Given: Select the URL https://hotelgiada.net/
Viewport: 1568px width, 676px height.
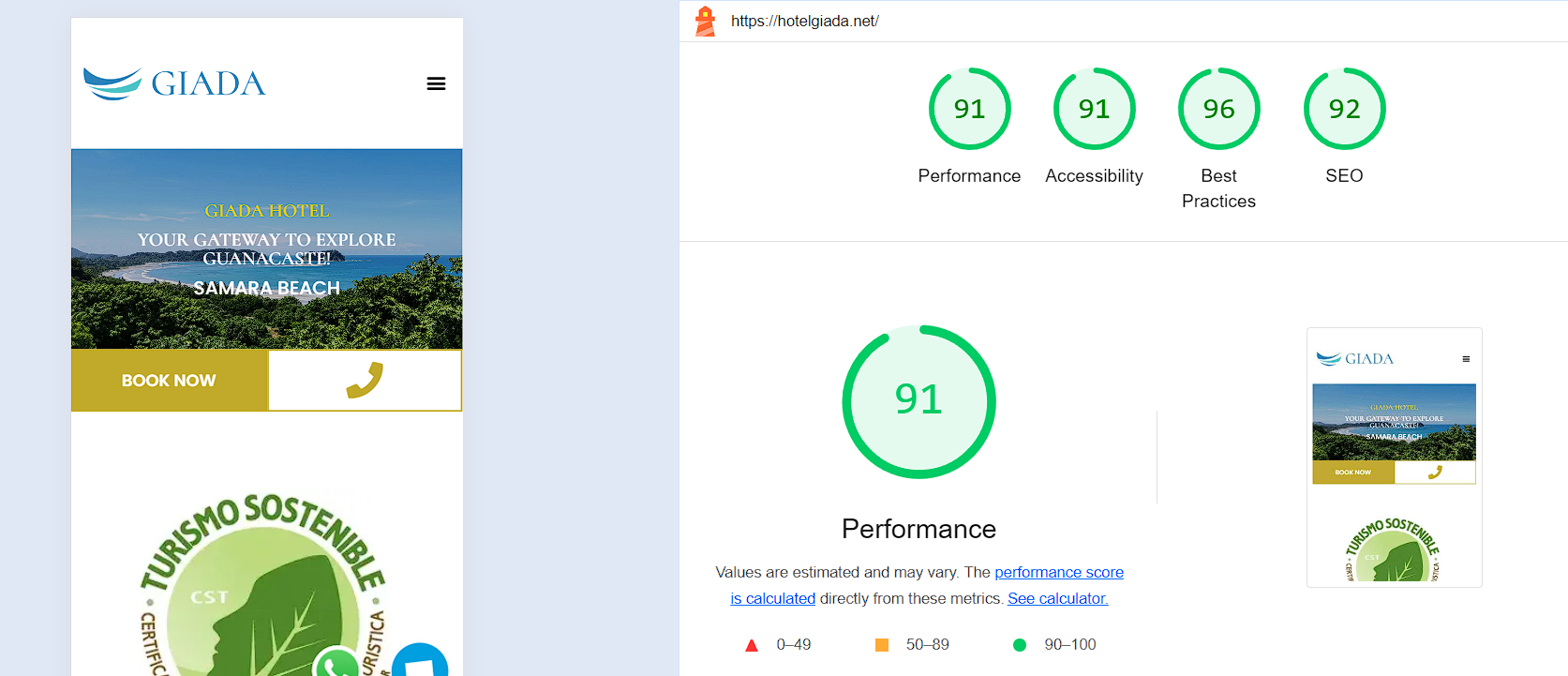Looking at the screenshot, I should click(x=805, y=21).
